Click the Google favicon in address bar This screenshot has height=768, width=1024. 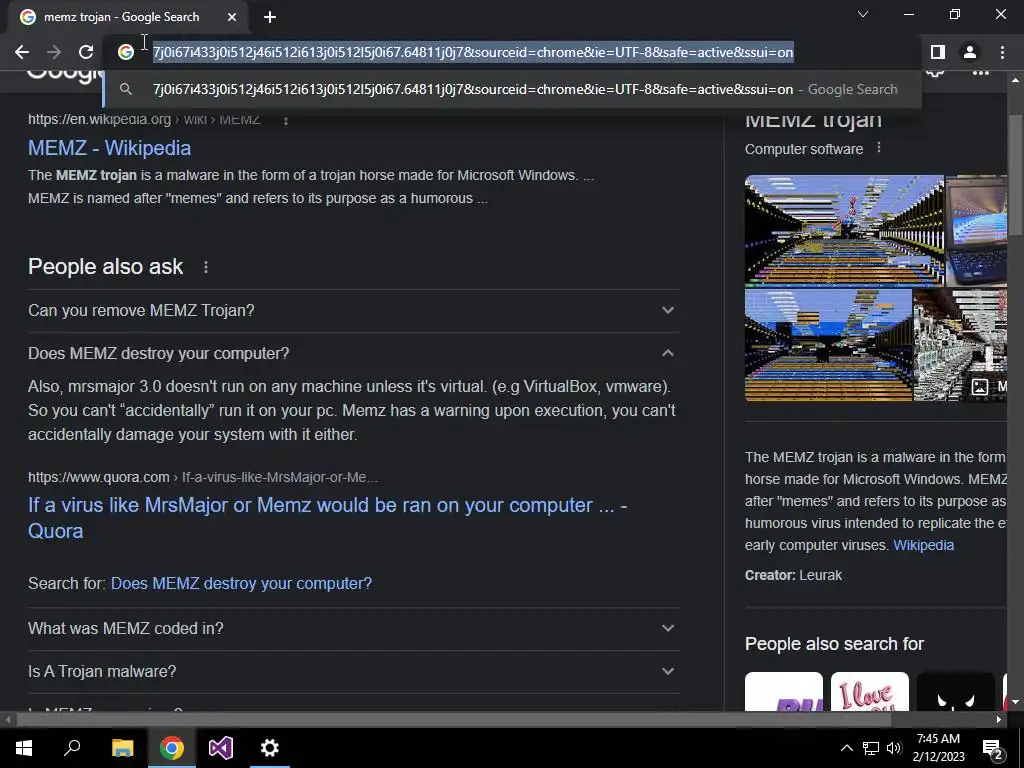pyautogui.click(x=126, y=52)
